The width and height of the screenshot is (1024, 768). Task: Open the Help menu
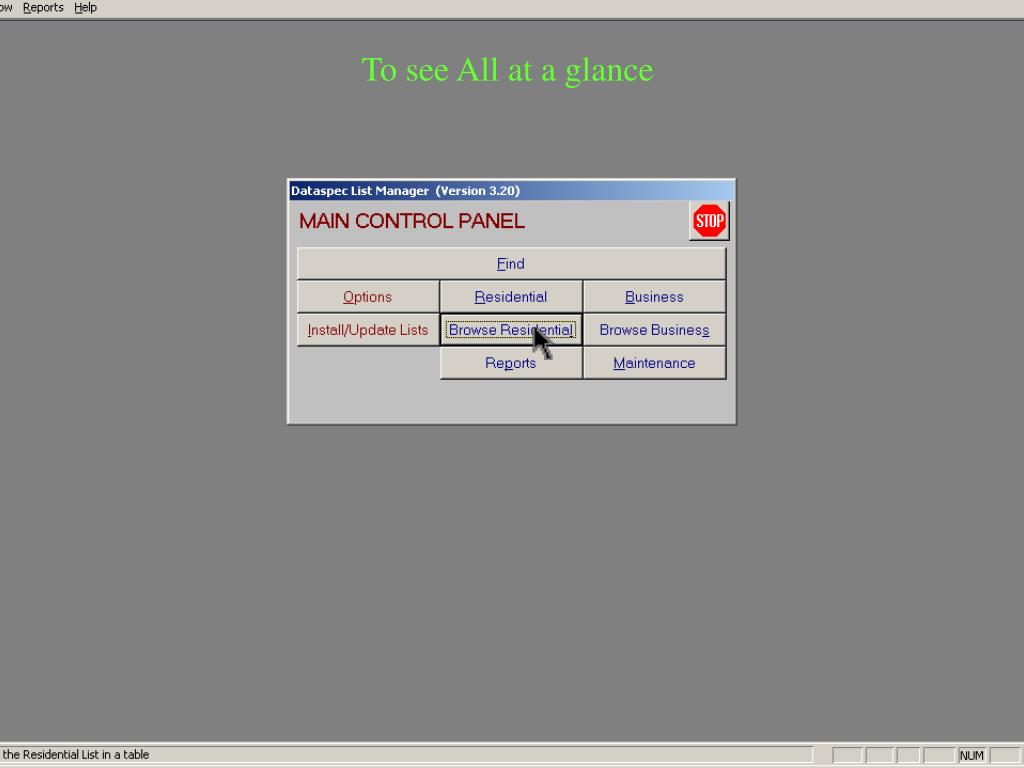click(x=85, y=8)
